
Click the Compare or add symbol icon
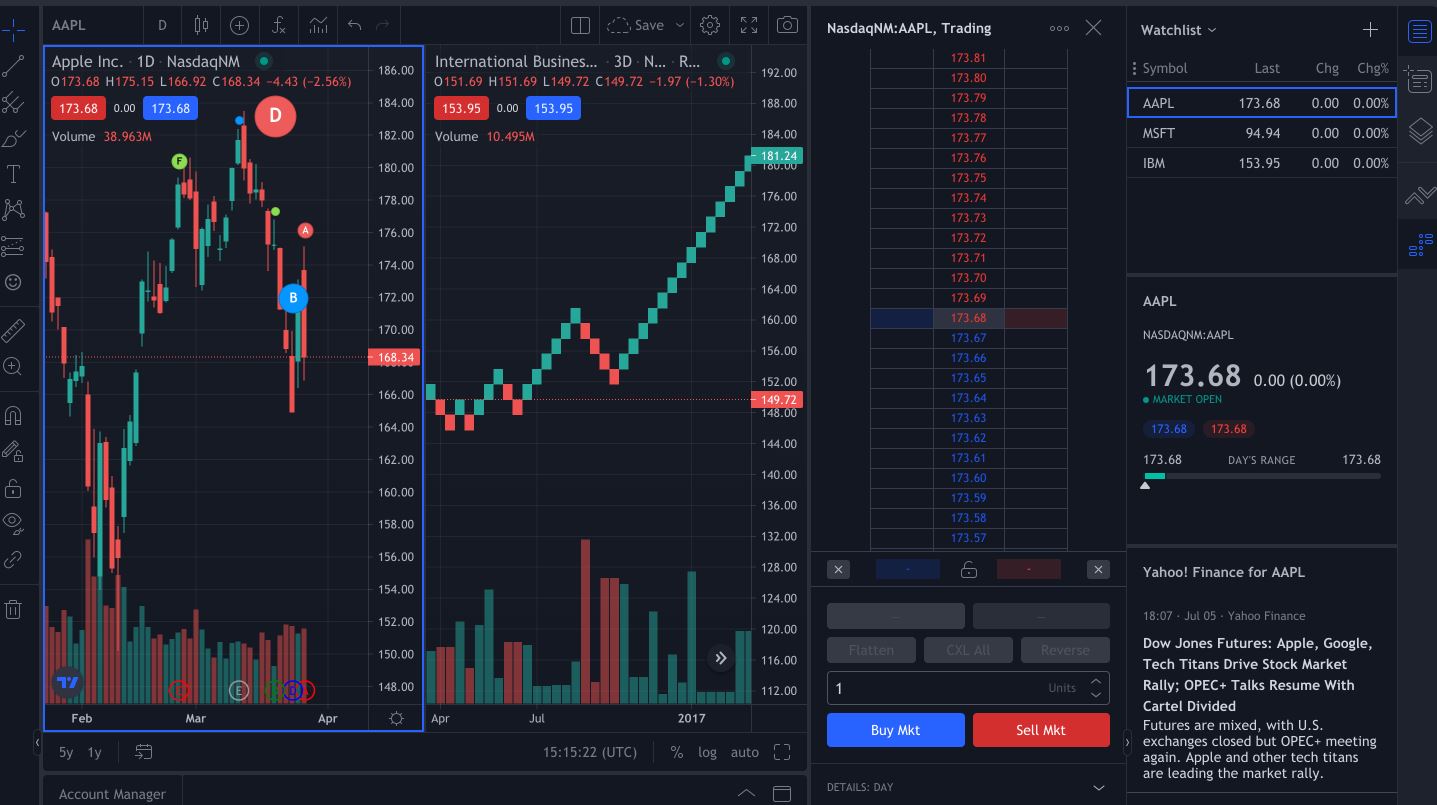(239, 25)
